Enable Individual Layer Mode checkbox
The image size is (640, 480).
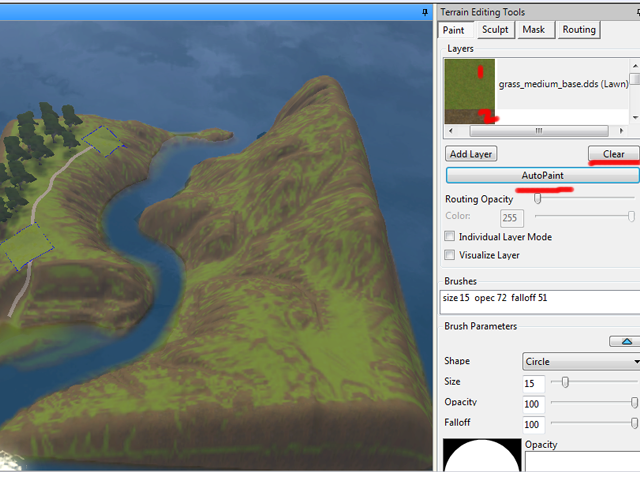(x=449, y=236)
